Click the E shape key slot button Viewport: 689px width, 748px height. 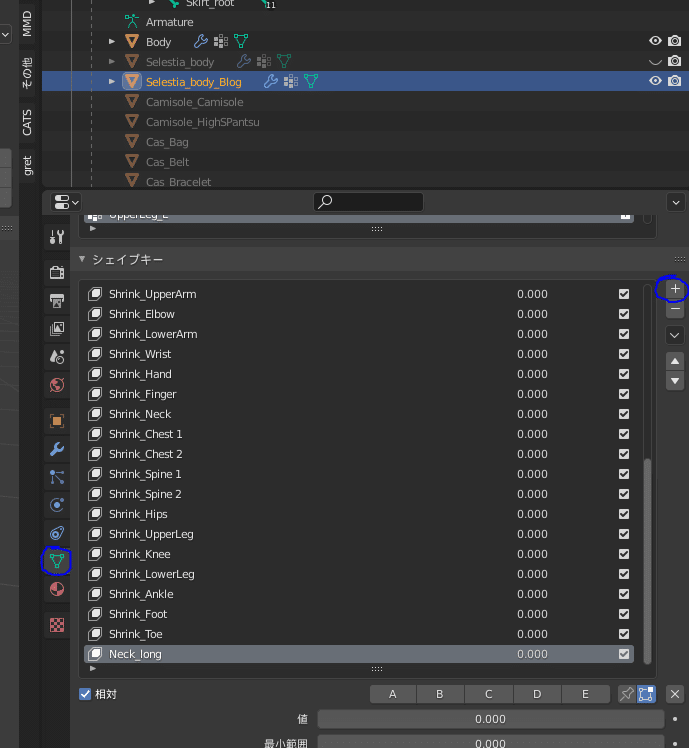586,694
